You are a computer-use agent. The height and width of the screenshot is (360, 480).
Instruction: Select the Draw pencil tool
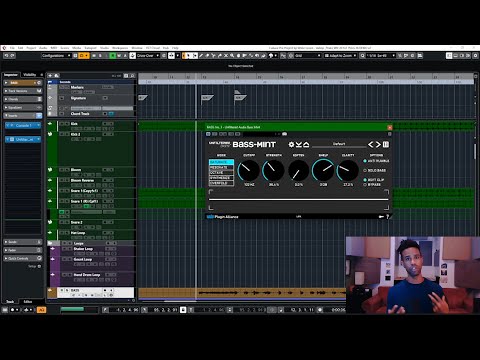[x=201, y=56]
